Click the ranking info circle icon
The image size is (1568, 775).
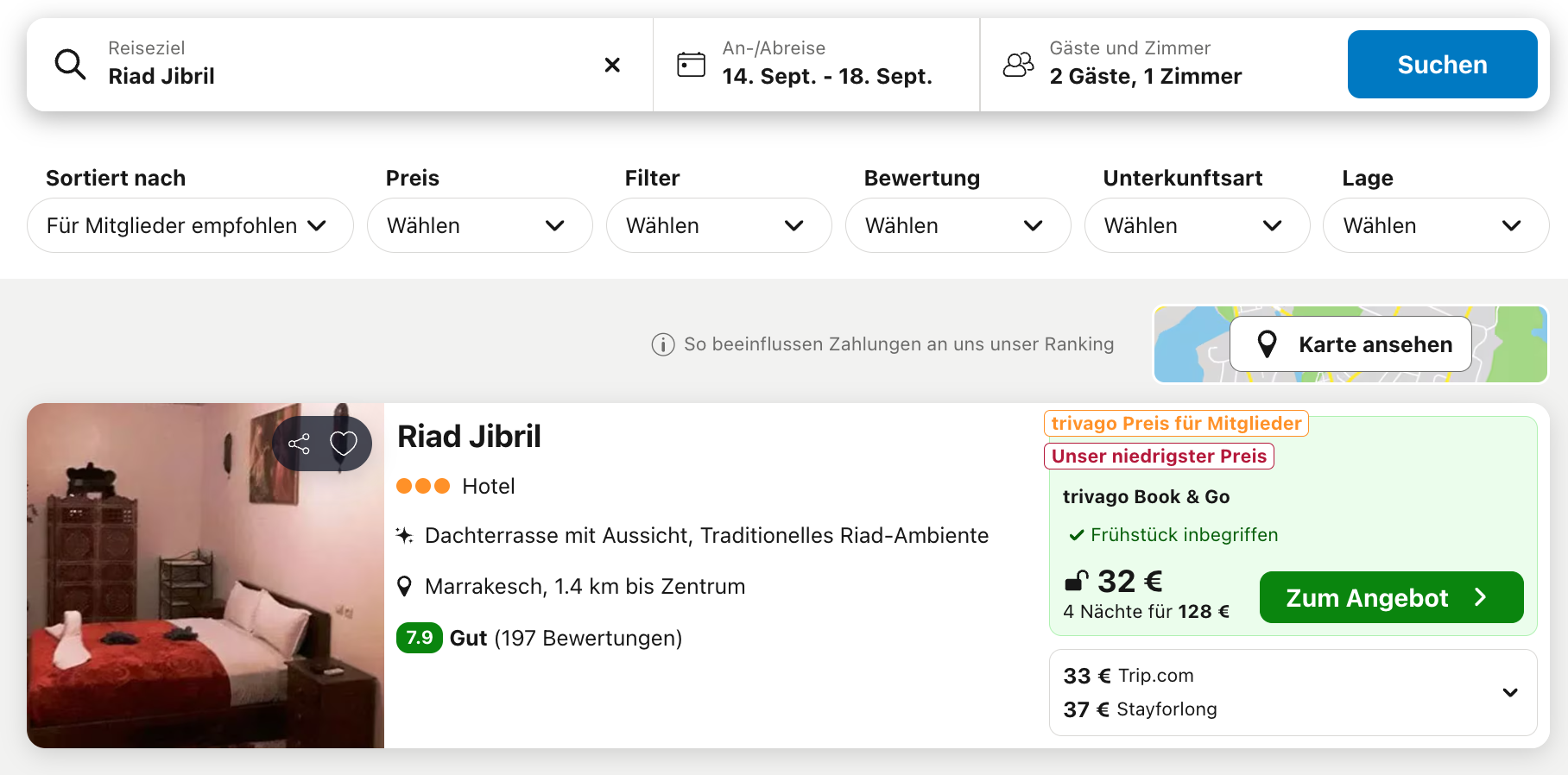pos(663,344)
